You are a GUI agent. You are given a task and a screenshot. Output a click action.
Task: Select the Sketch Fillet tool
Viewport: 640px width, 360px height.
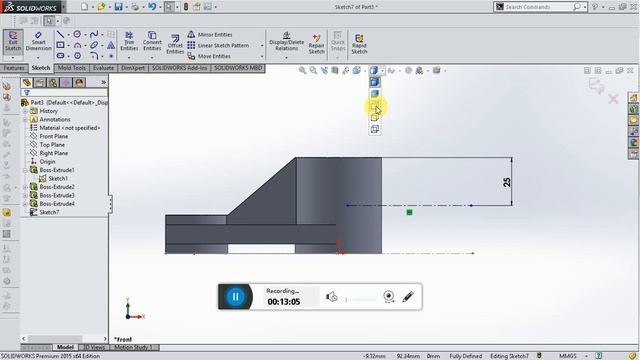point(94,56)
